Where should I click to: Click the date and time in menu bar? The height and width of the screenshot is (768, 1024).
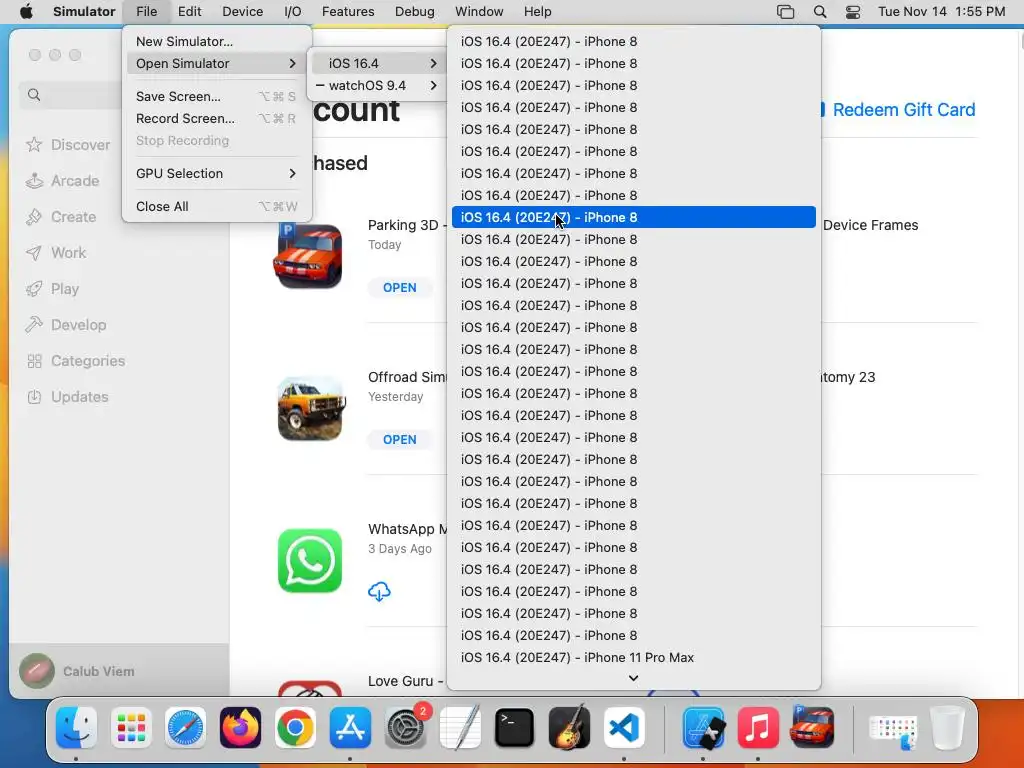[941, 12]
